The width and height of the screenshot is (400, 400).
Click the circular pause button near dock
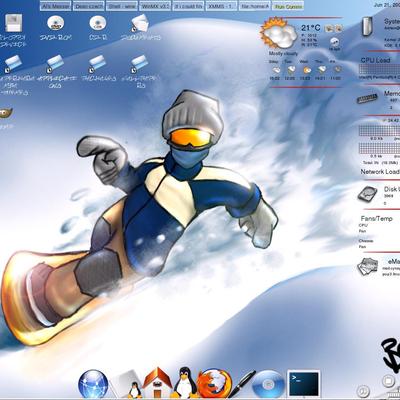point(363,390)
